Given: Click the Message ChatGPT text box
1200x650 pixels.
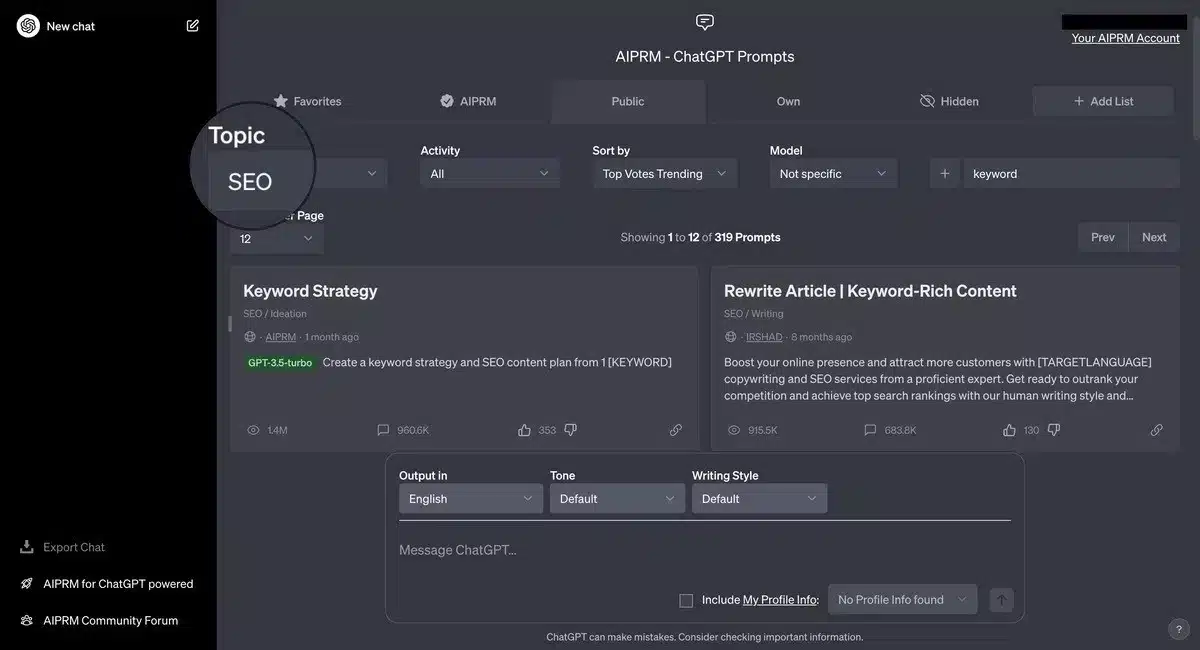Looking at the screenshot, I should (x=705, y=550).
